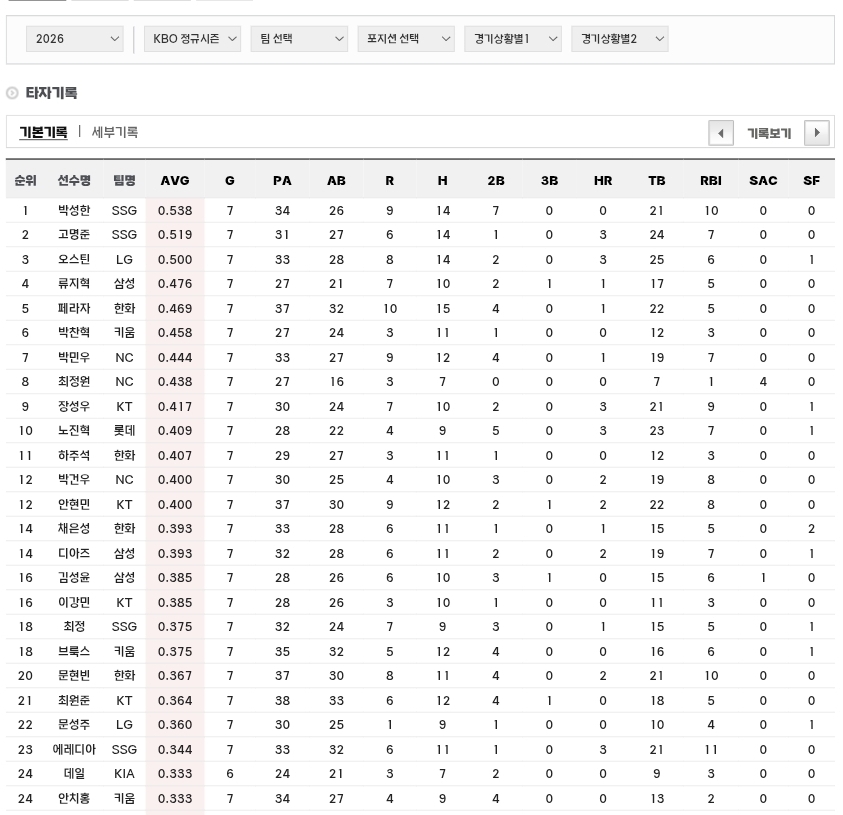Click the left arrow beside 기록보기

click(720, 133)
